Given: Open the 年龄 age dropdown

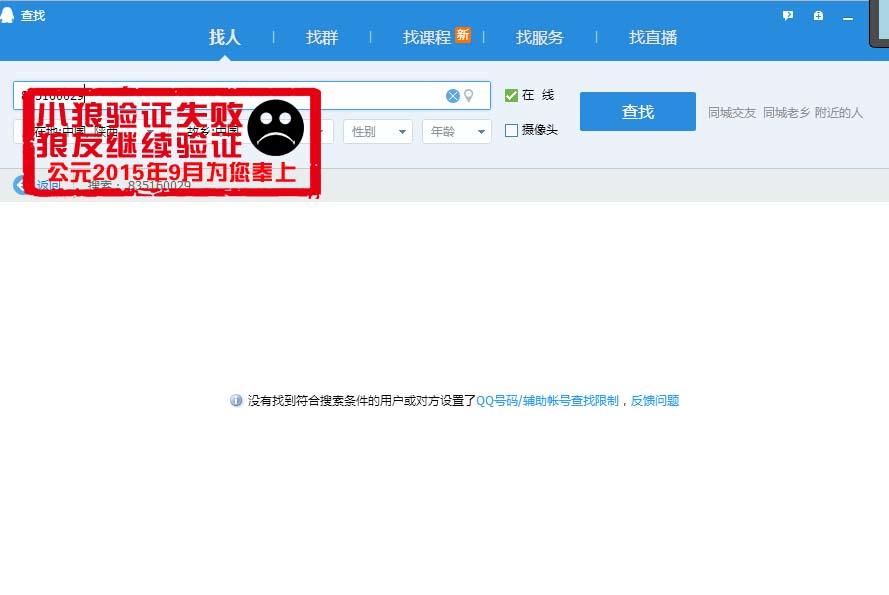Looking at the screenshot, I should click(456, 131).
